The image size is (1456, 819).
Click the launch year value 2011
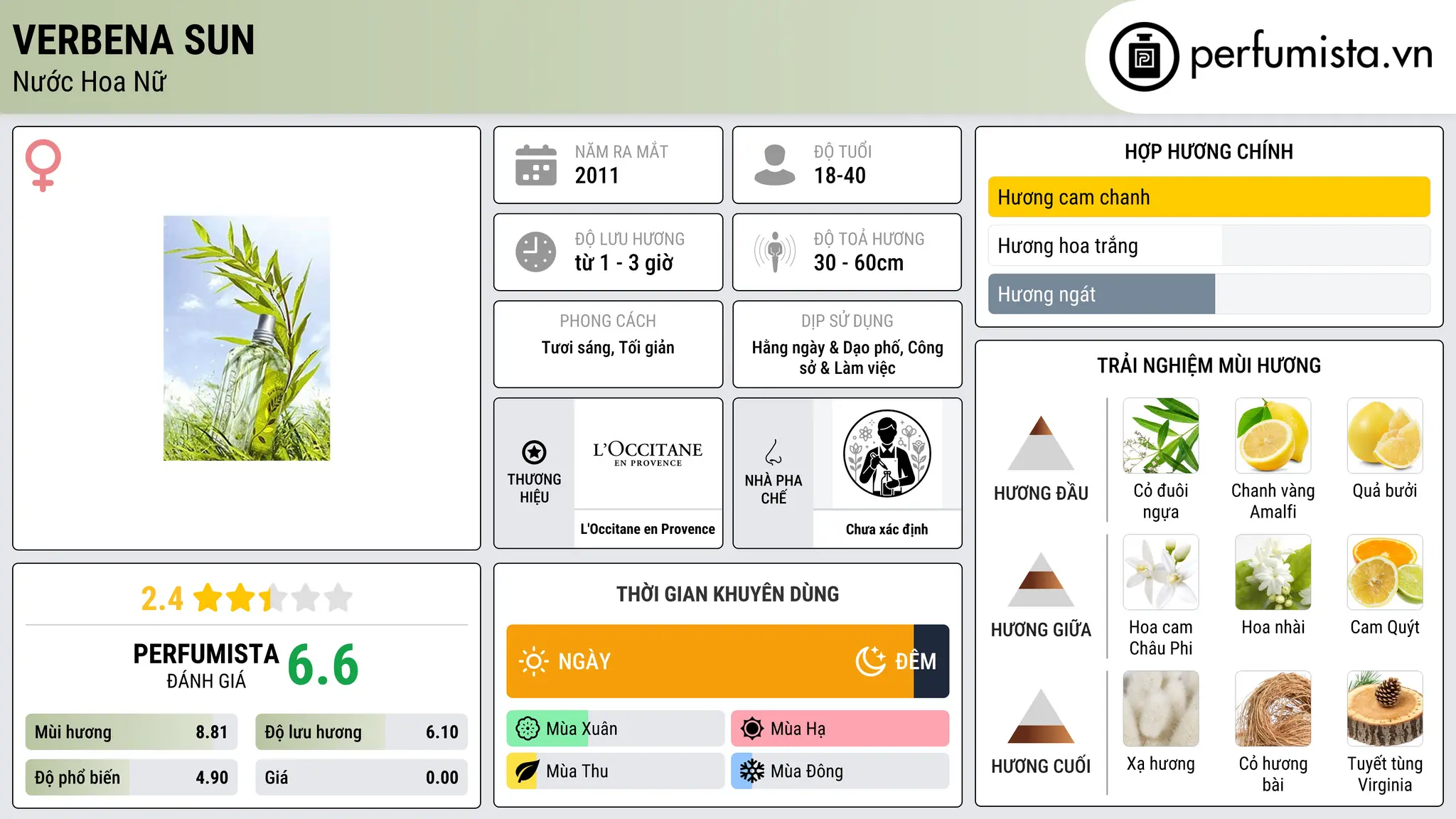click(597, 176)
